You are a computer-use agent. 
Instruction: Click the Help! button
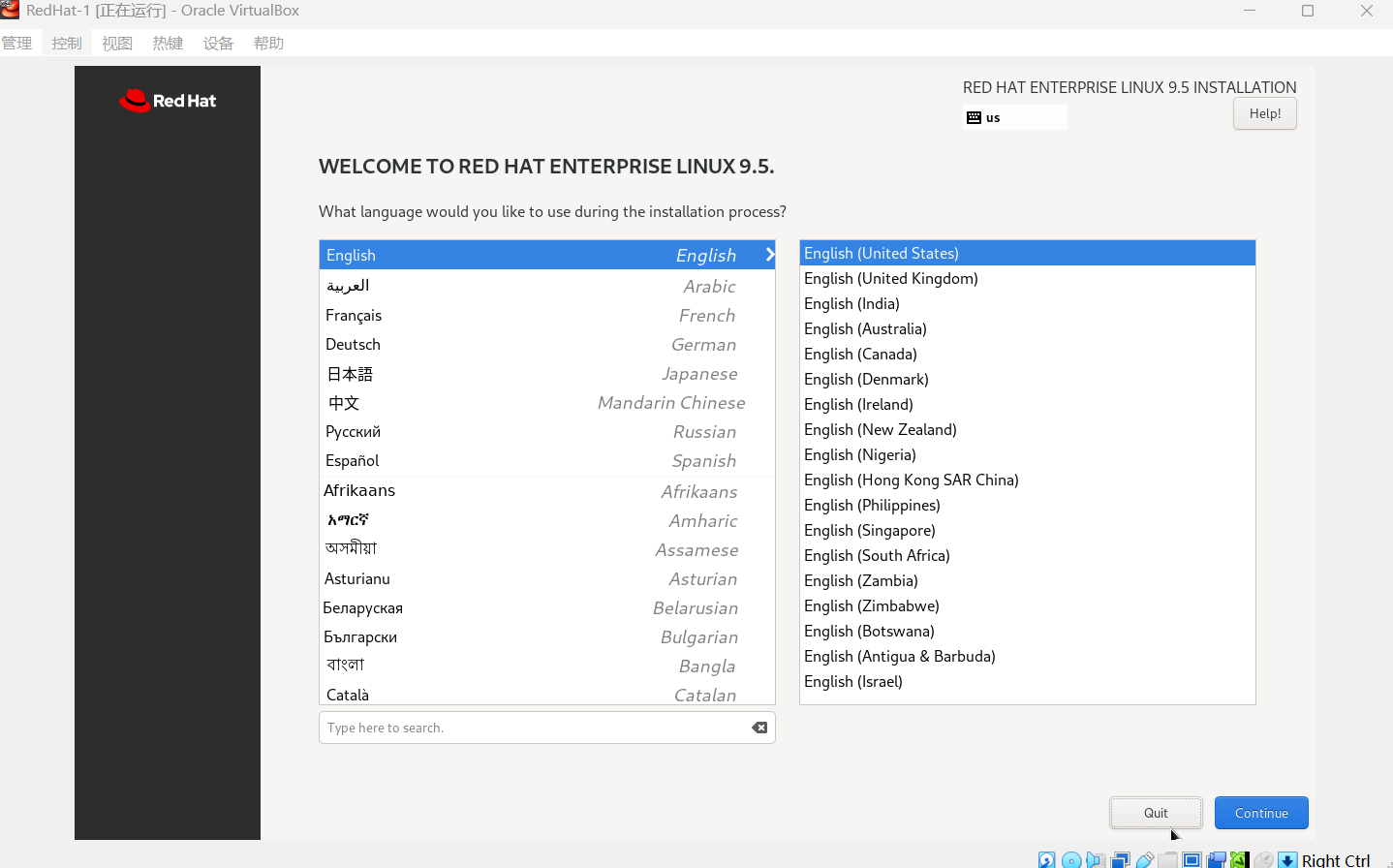(1265, 113)
